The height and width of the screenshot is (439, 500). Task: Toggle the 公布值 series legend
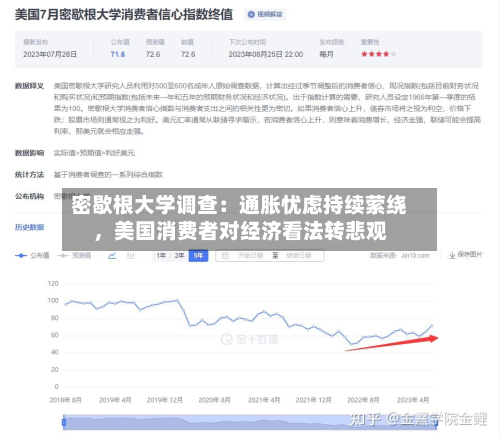[32, 256]
